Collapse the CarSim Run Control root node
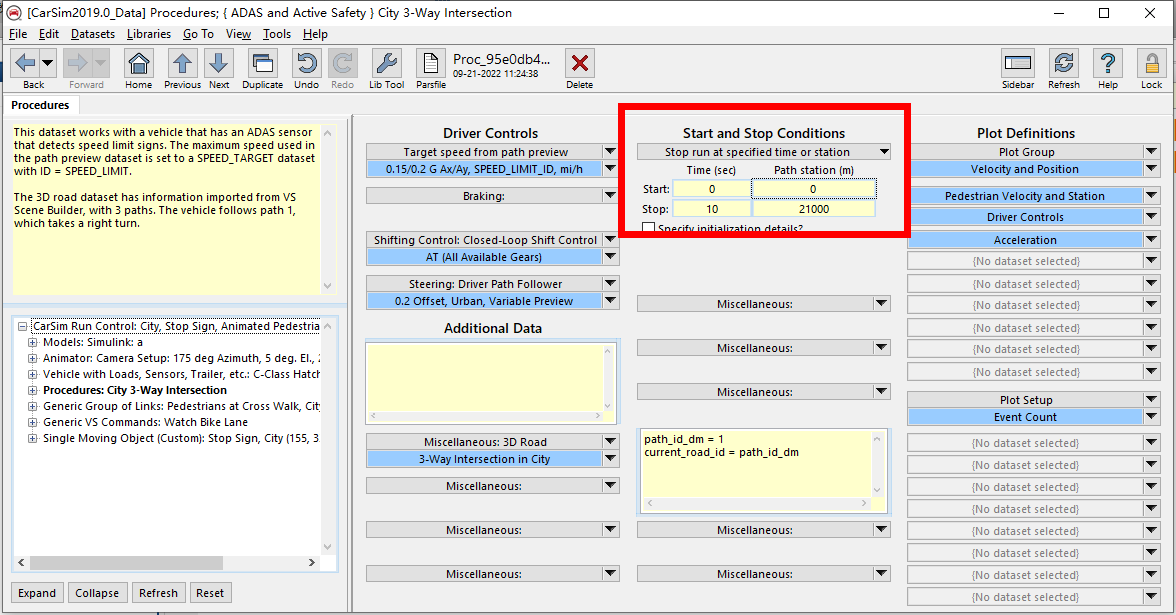The height and width of the screenshot is (615, 1176). coord(22,326)
